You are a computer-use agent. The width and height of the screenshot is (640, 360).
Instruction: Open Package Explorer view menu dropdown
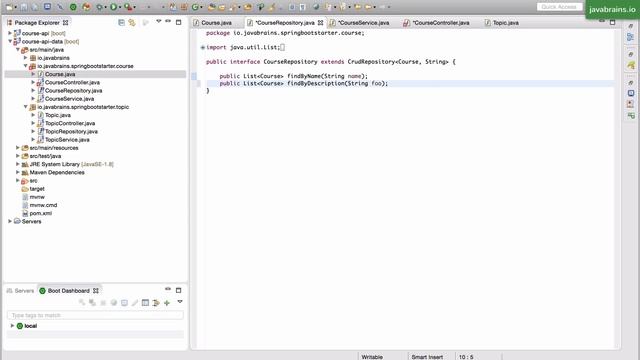158,22
